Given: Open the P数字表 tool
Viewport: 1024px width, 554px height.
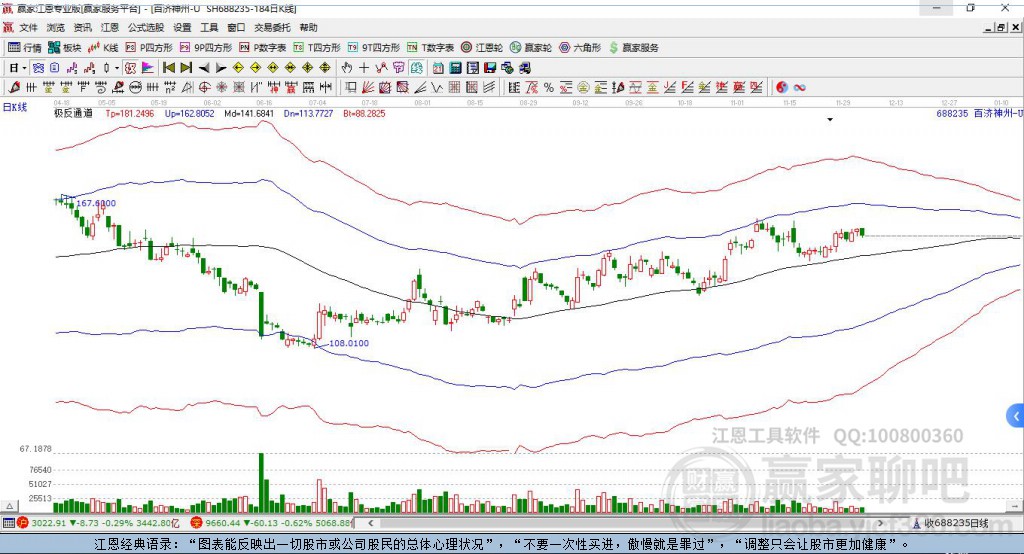Looking at the screenshot, I should coord(263,47).
